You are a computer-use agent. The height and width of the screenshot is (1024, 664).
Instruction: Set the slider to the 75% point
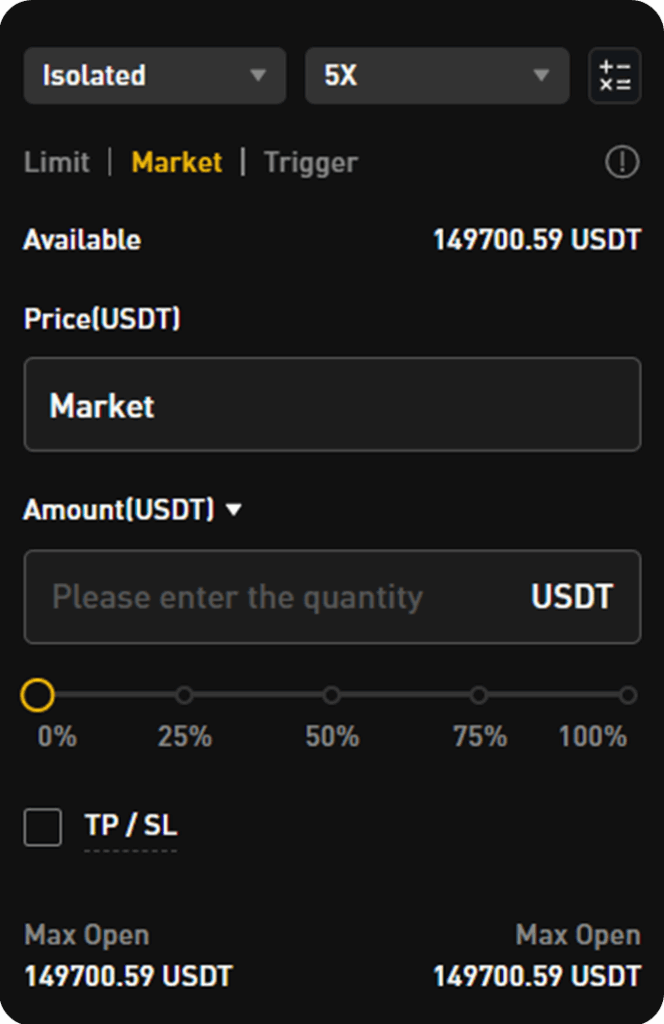(479, 695)
